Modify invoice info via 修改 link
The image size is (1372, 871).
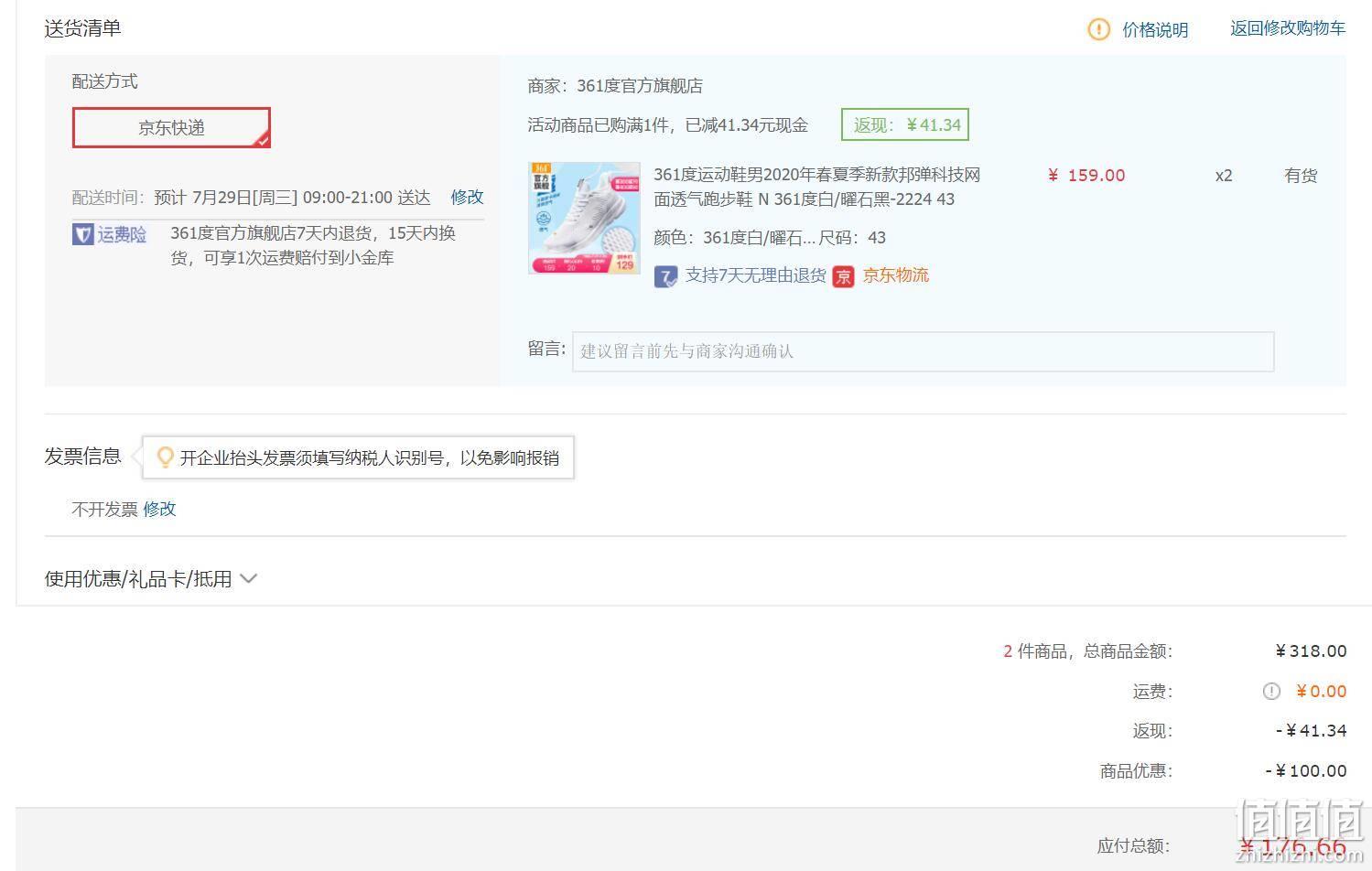point(159,509)
